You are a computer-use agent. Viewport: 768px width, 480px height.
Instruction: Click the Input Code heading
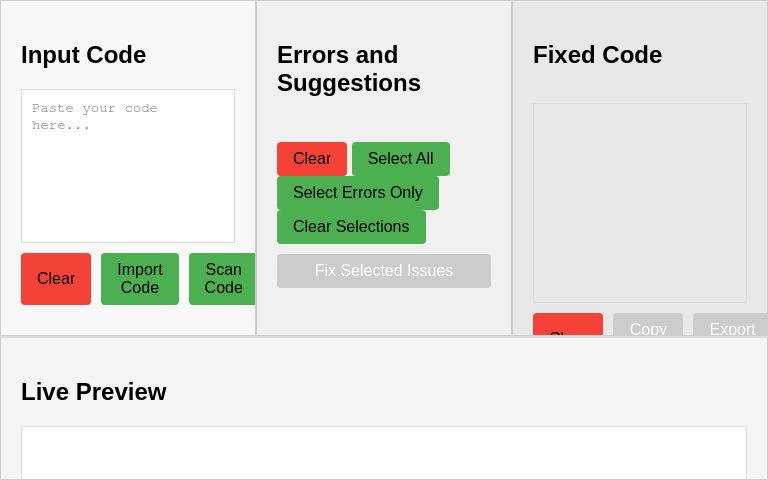(x=84, y=55)
